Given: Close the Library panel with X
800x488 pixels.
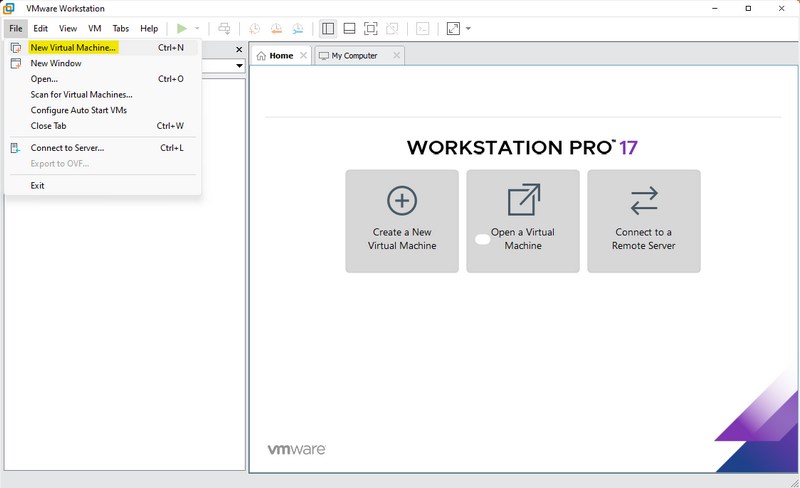Looking at the screenshot, I should click(239, 49).
